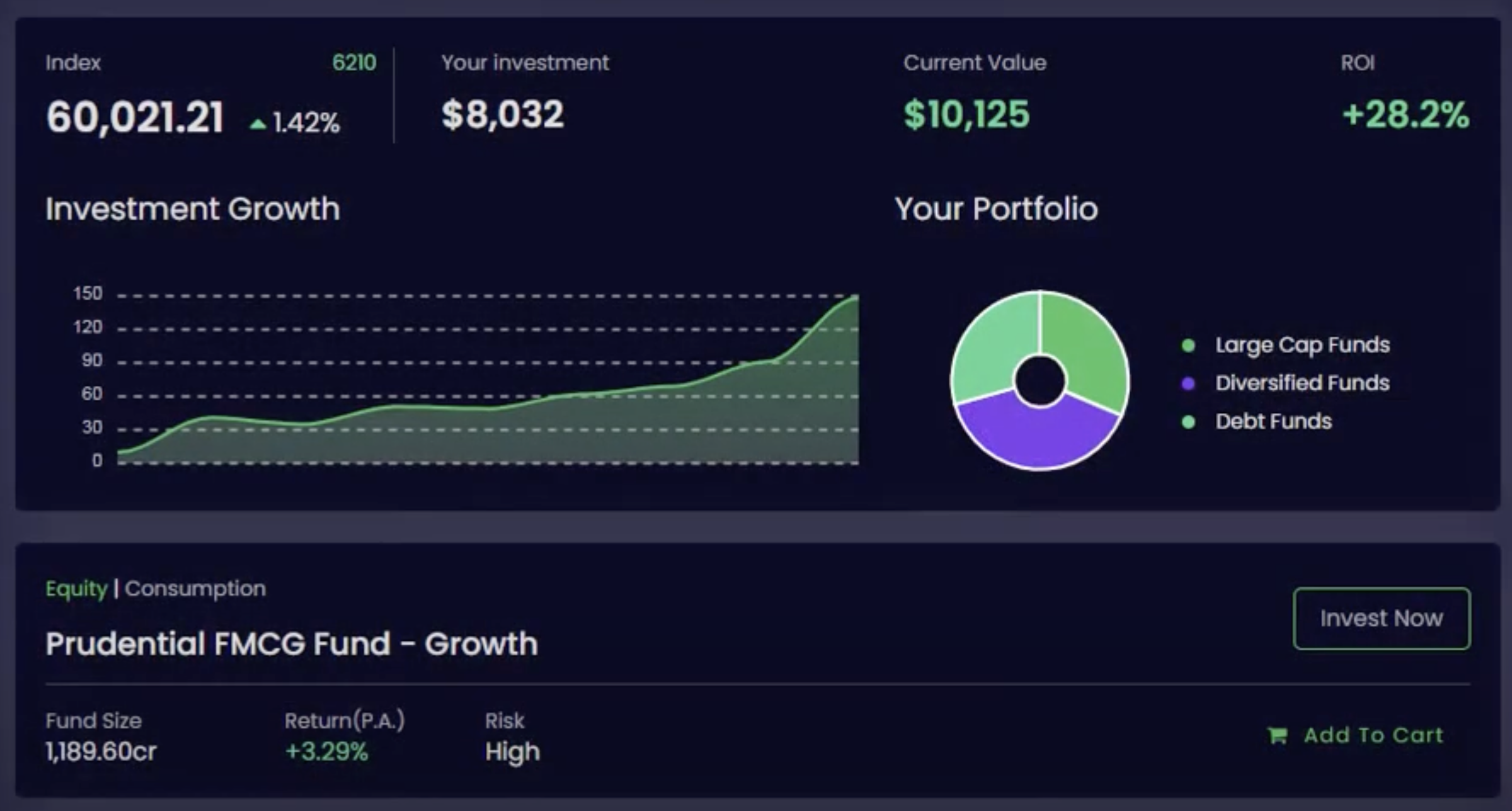Click the purple Diversified Funds legend dot

pyautogui.click(x=1188, y=383)
